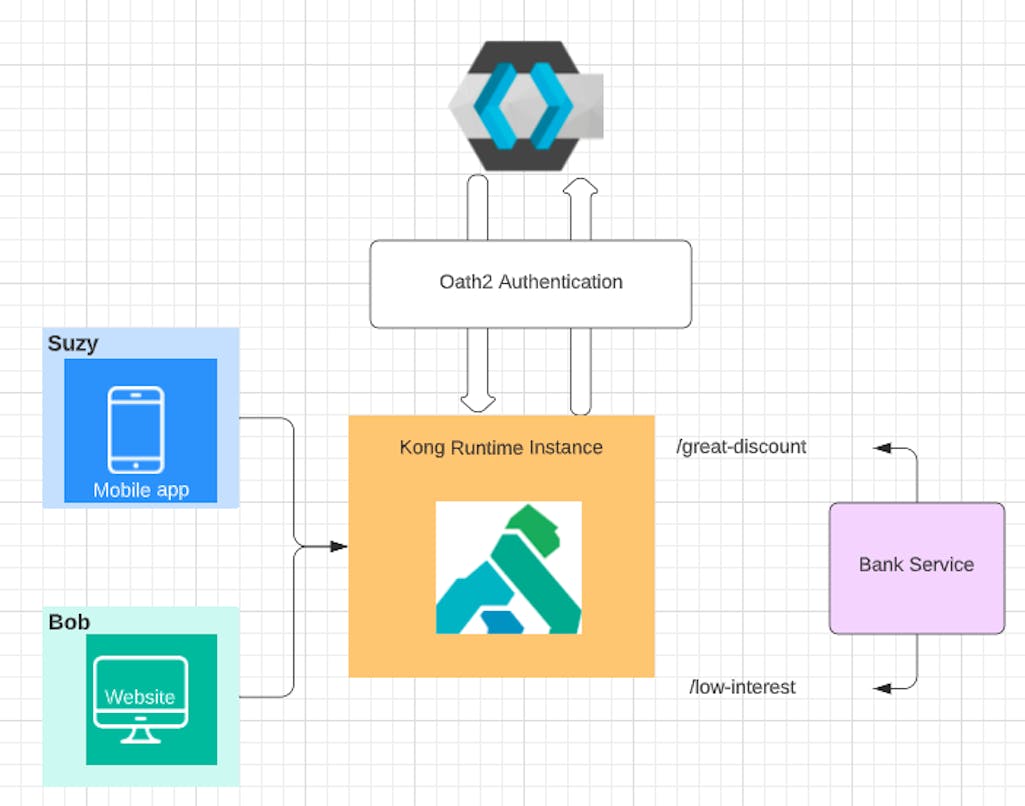This screenshot has height=806, width=1025.
Task: Select the /great-discount route text
Action: coord(741,447)
